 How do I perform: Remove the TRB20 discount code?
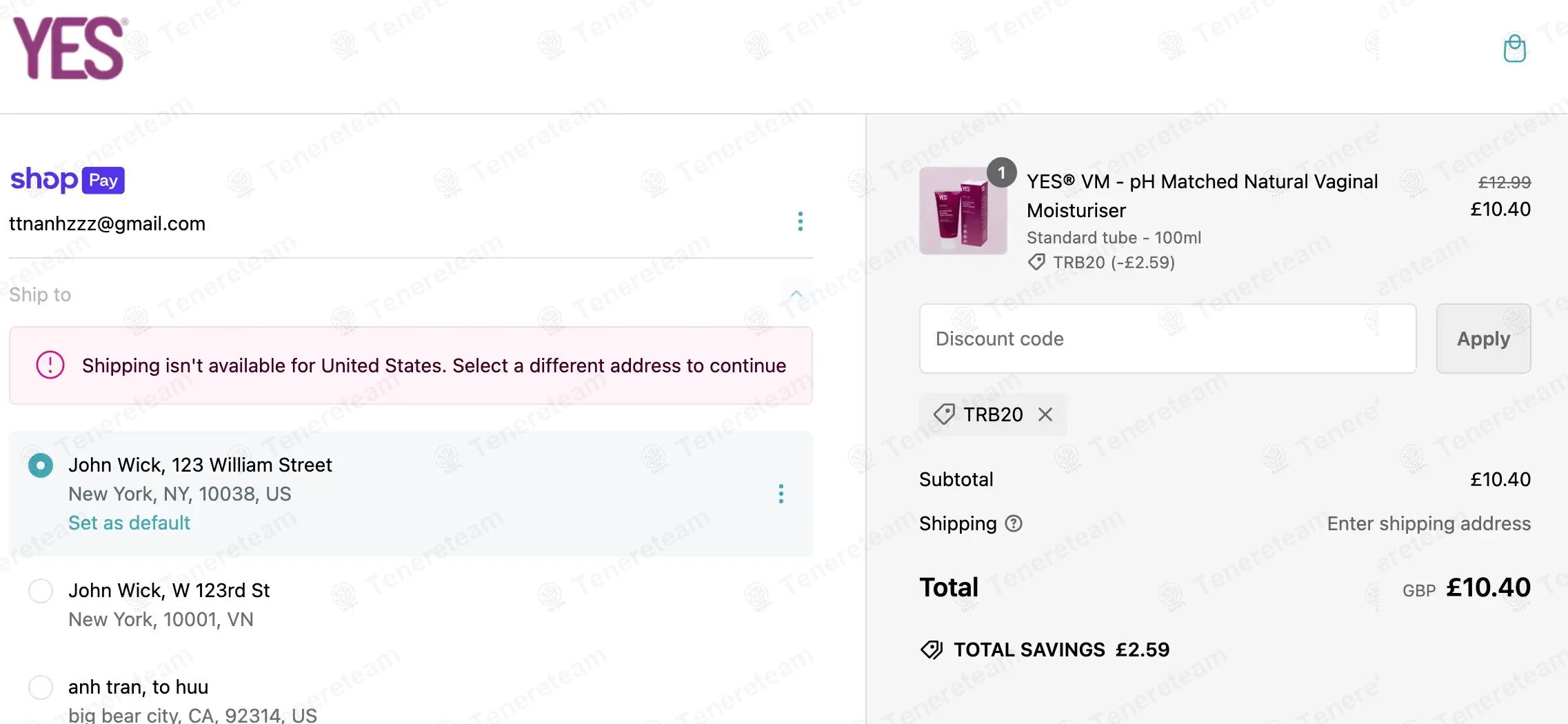(1045, 414)
